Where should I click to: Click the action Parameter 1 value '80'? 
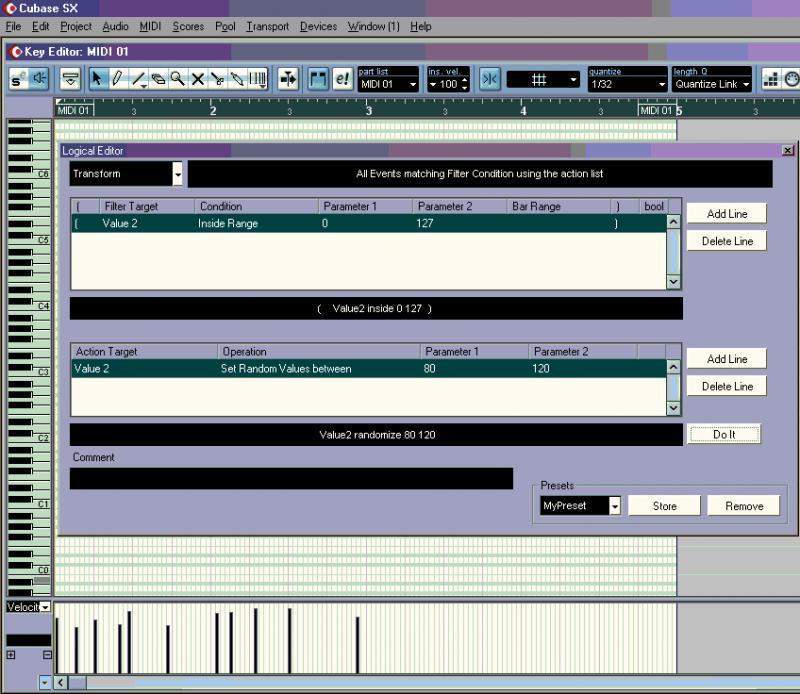[x=430, y=368]
